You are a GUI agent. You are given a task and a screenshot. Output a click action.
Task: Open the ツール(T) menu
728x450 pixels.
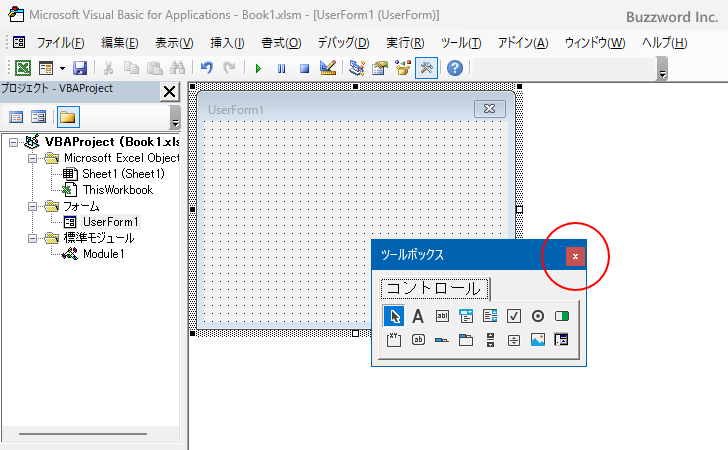point(461,43)
